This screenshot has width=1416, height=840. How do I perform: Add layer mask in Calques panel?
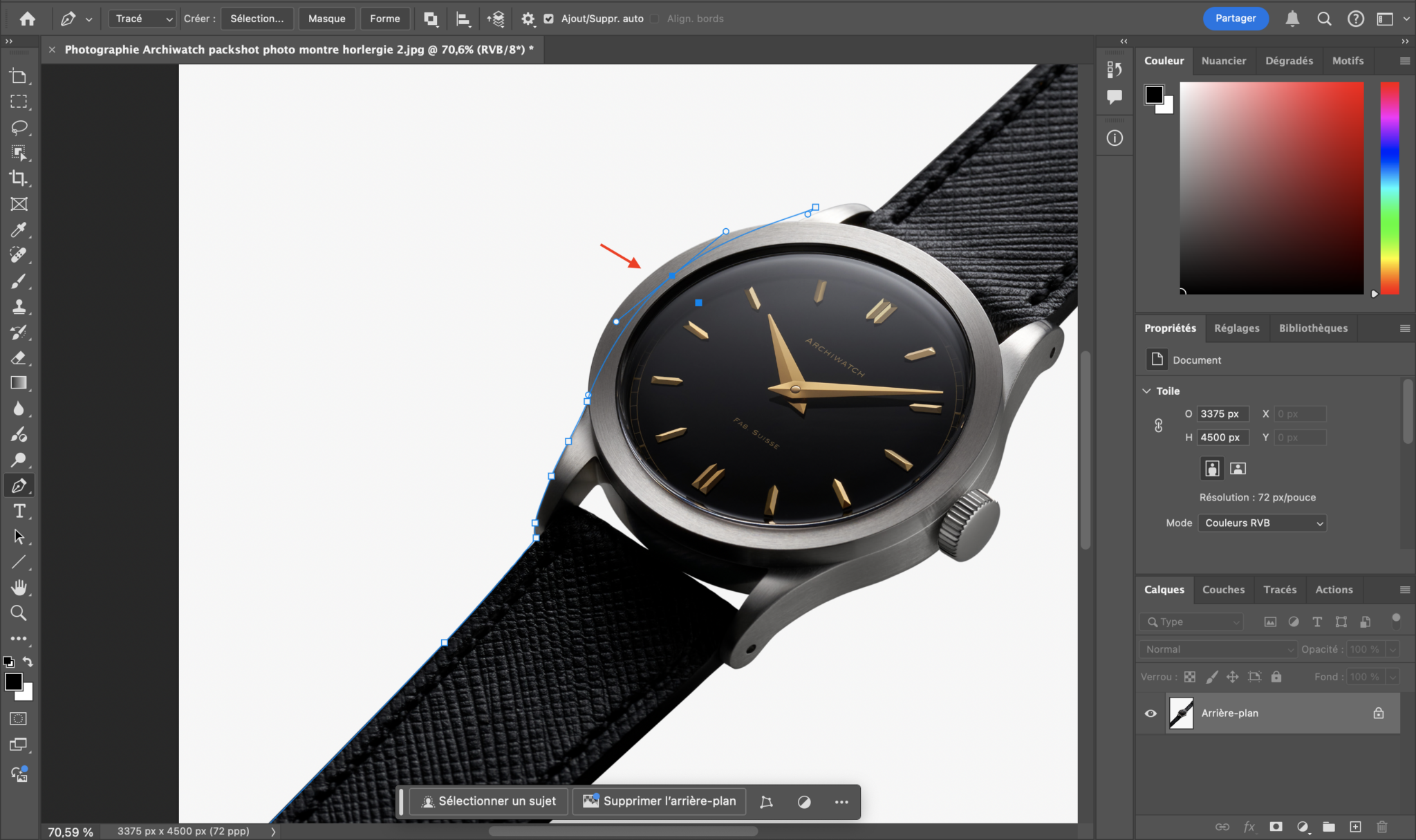click(x=1276, y=826)
